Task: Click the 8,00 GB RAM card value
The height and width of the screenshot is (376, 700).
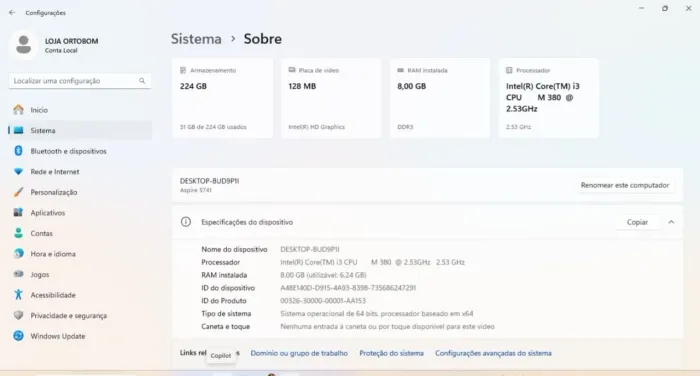Action: click(x=412, y=86)
